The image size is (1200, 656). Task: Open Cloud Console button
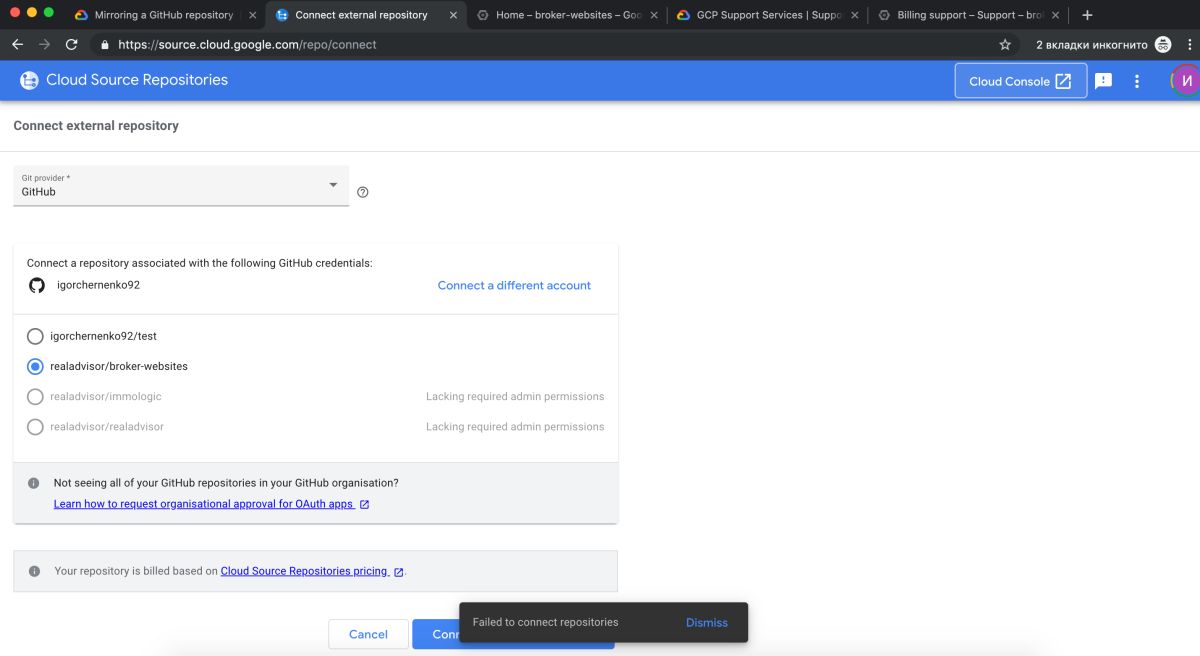(1021, 81)
